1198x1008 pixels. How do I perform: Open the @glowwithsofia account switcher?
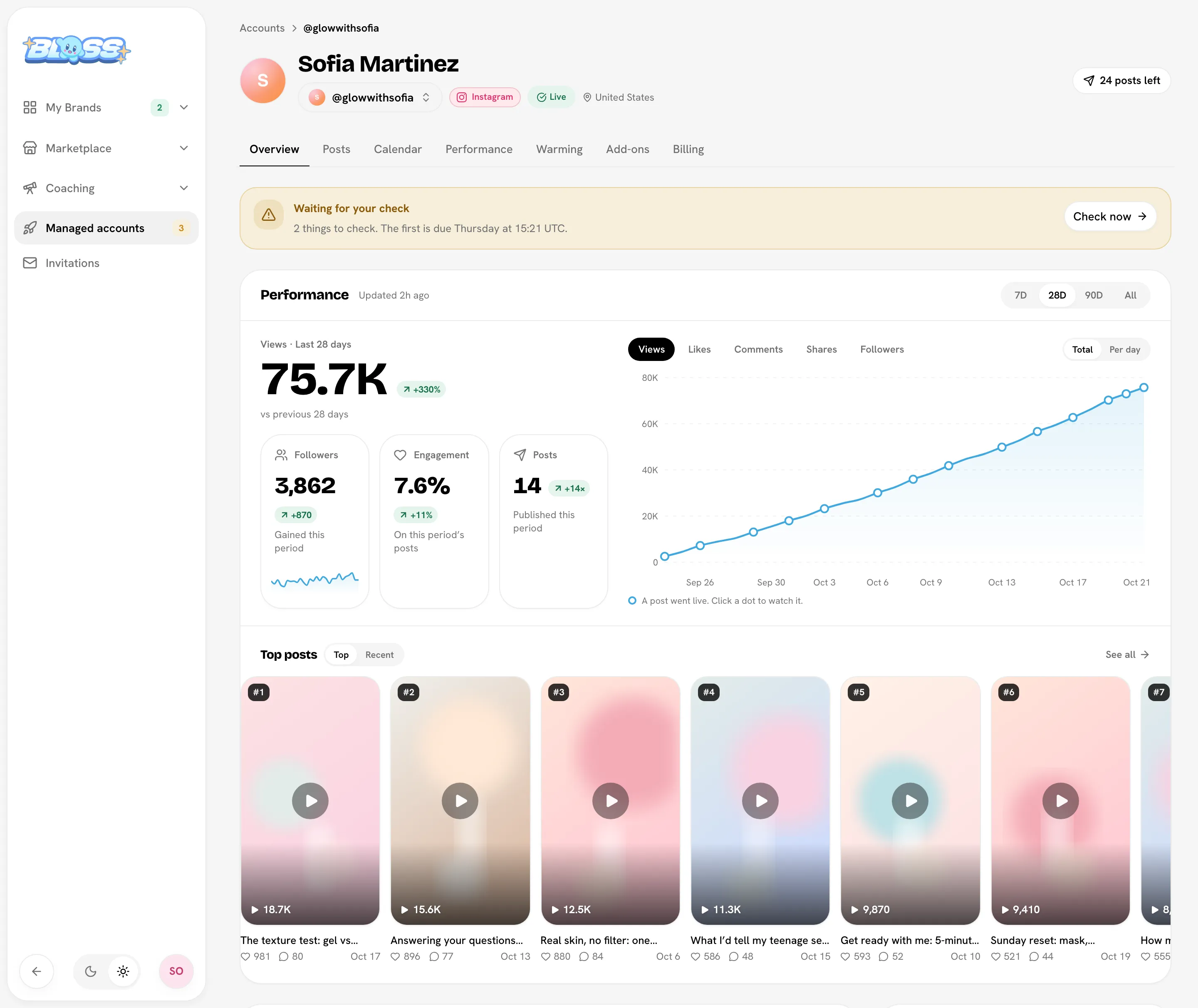coord(370,97)
